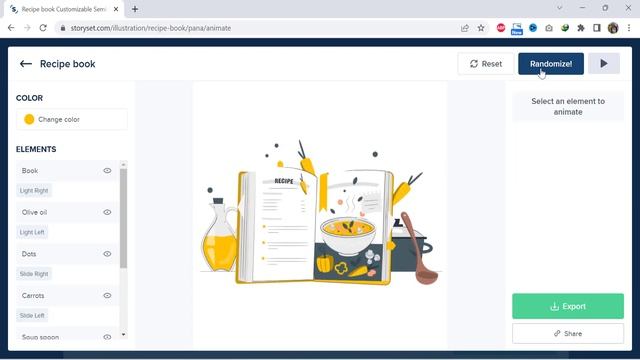Screen dimensions: 640x360
Task: Open the profile avatar menu
Action: pos(613,28)
